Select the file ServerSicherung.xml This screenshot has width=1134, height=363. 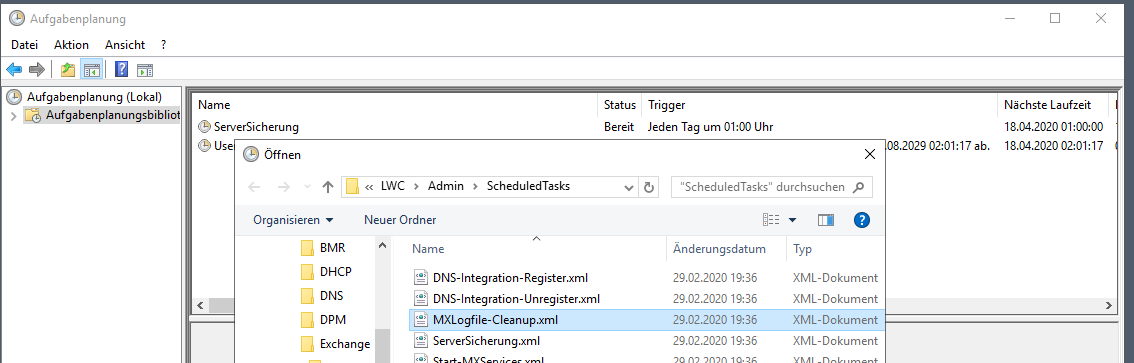486,340
